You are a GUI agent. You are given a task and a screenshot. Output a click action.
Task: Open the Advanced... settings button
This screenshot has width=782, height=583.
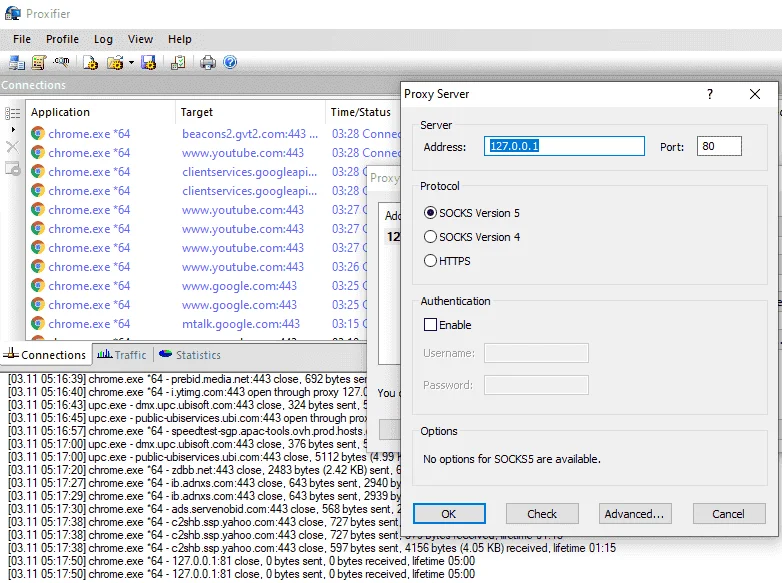pos(635,514)
